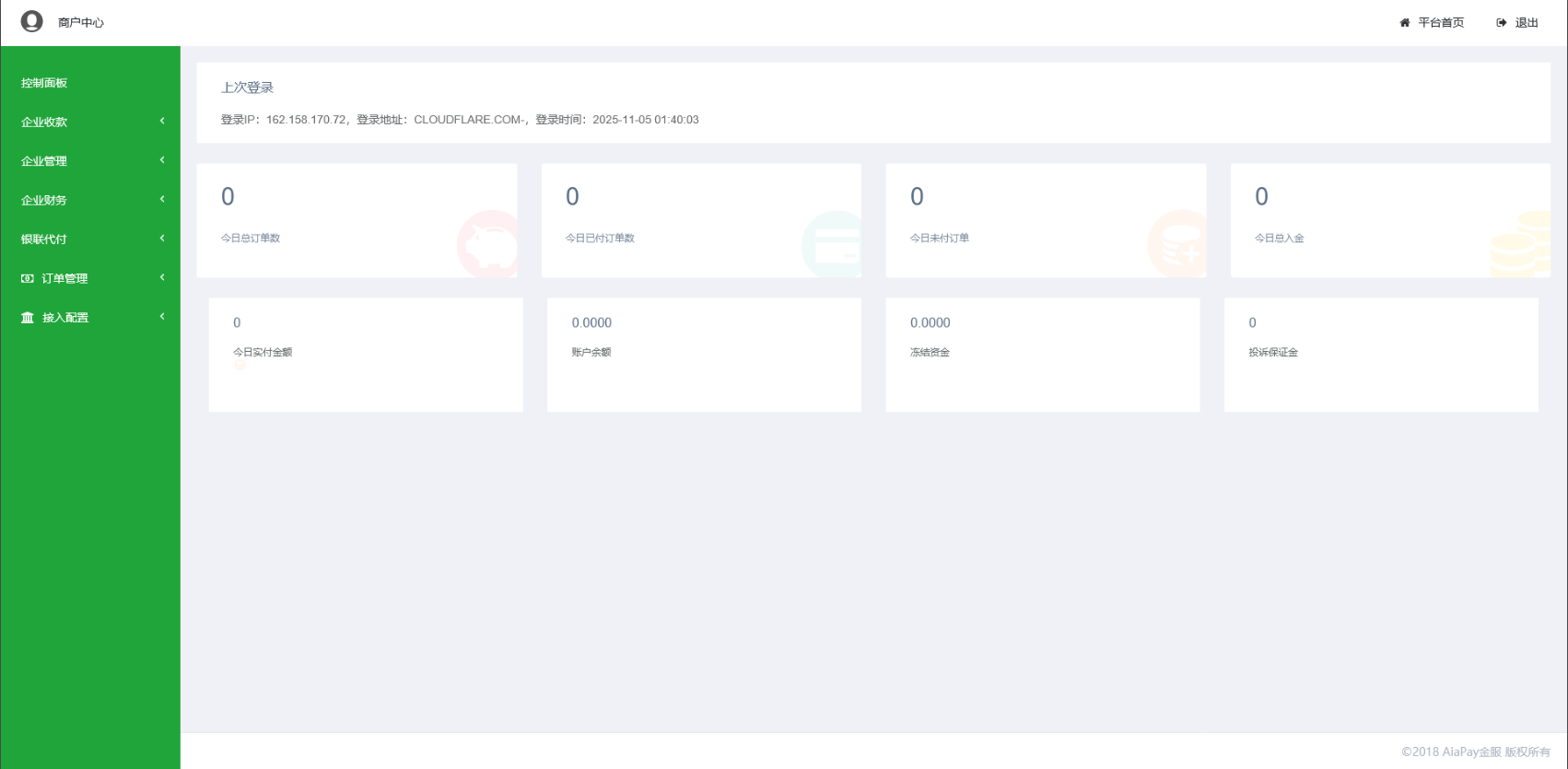
Task: Click the home icon beside 平台首页
Action: click(x=1405, y=23)
